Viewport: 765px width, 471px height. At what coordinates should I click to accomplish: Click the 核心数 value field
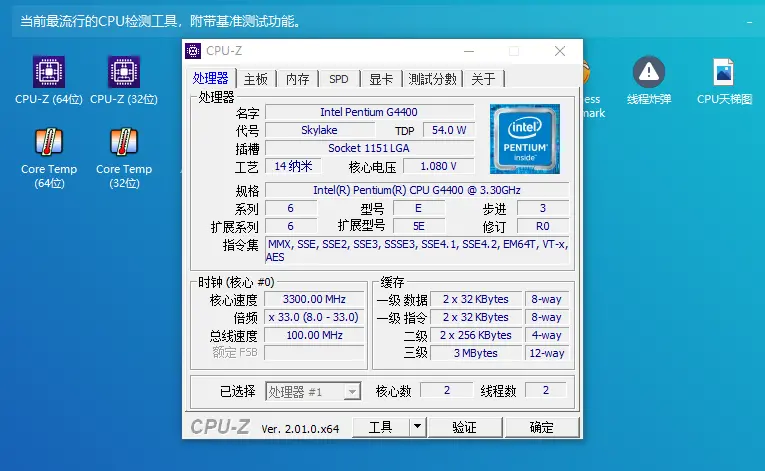[x=446, y=390]
